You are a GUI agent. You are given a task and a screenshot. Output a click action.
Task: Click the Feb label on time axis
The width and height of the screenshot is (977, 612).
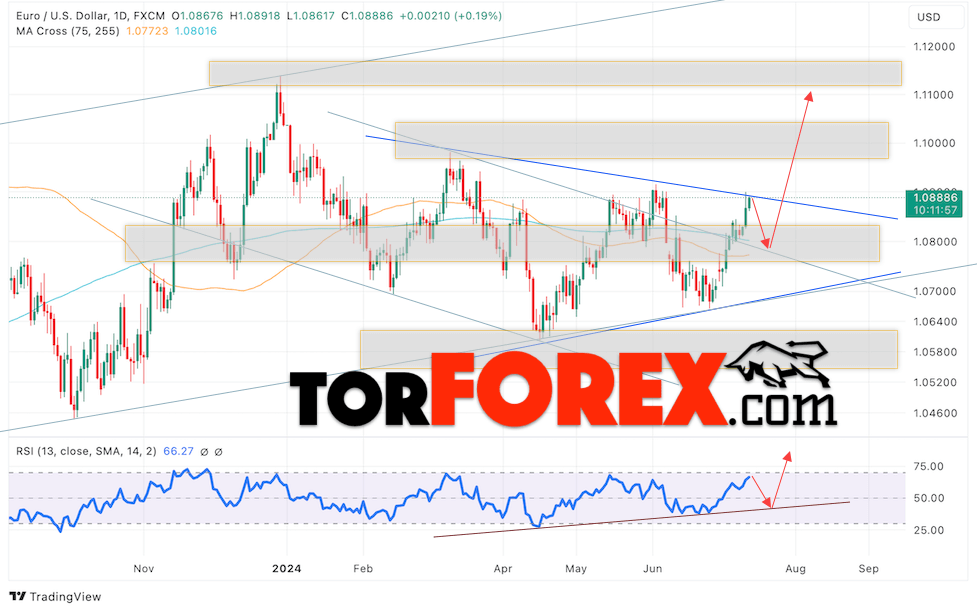pyautogui.click(x=363, y=568)
